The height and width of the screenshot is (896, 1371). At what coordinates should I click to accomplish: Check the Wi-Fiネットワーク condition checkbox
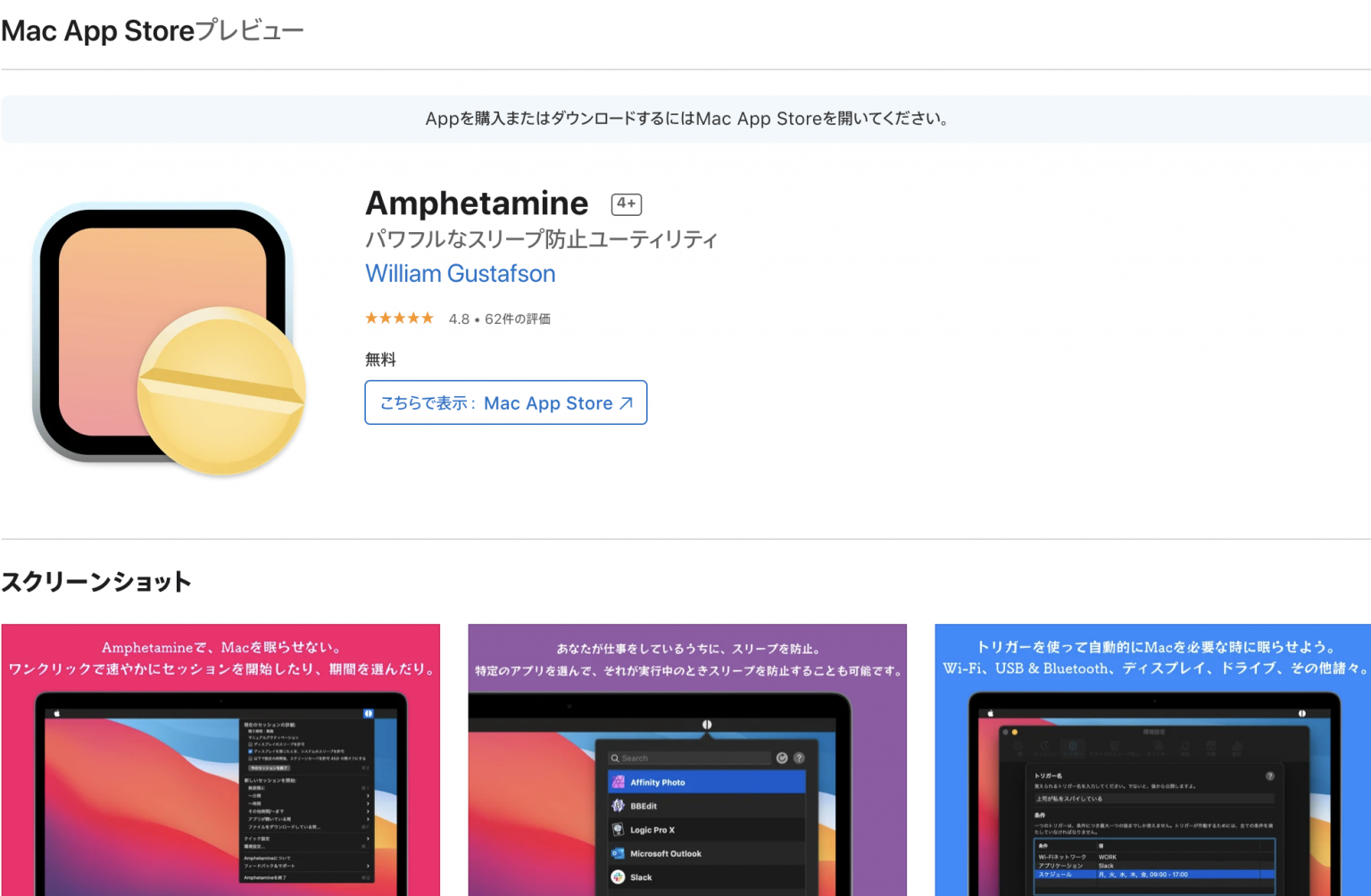click(1062, 857)
